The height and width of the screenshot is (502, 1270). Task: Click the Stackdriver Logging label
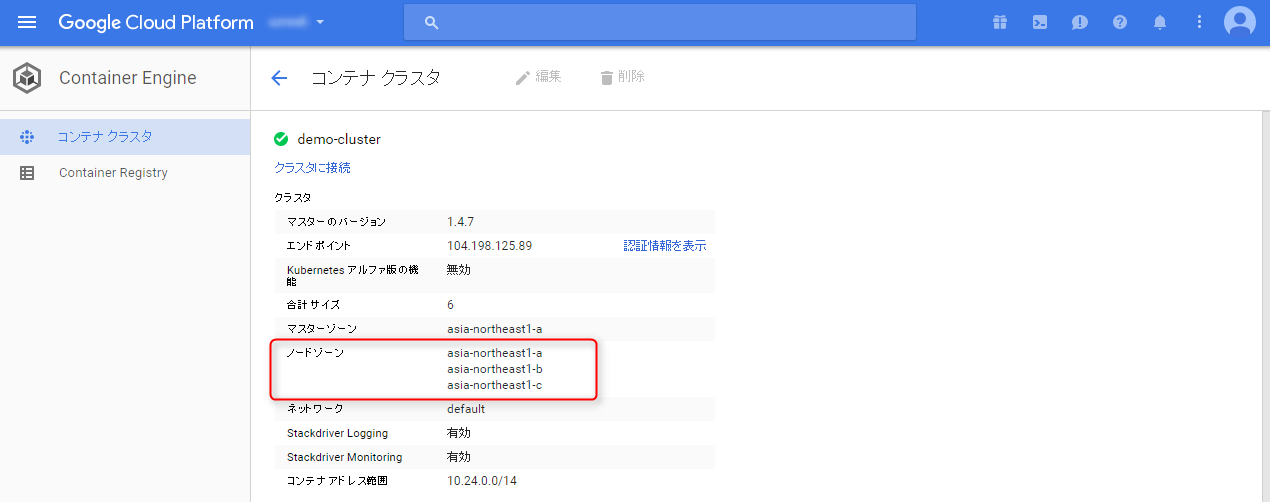click(x=337, y=433)
